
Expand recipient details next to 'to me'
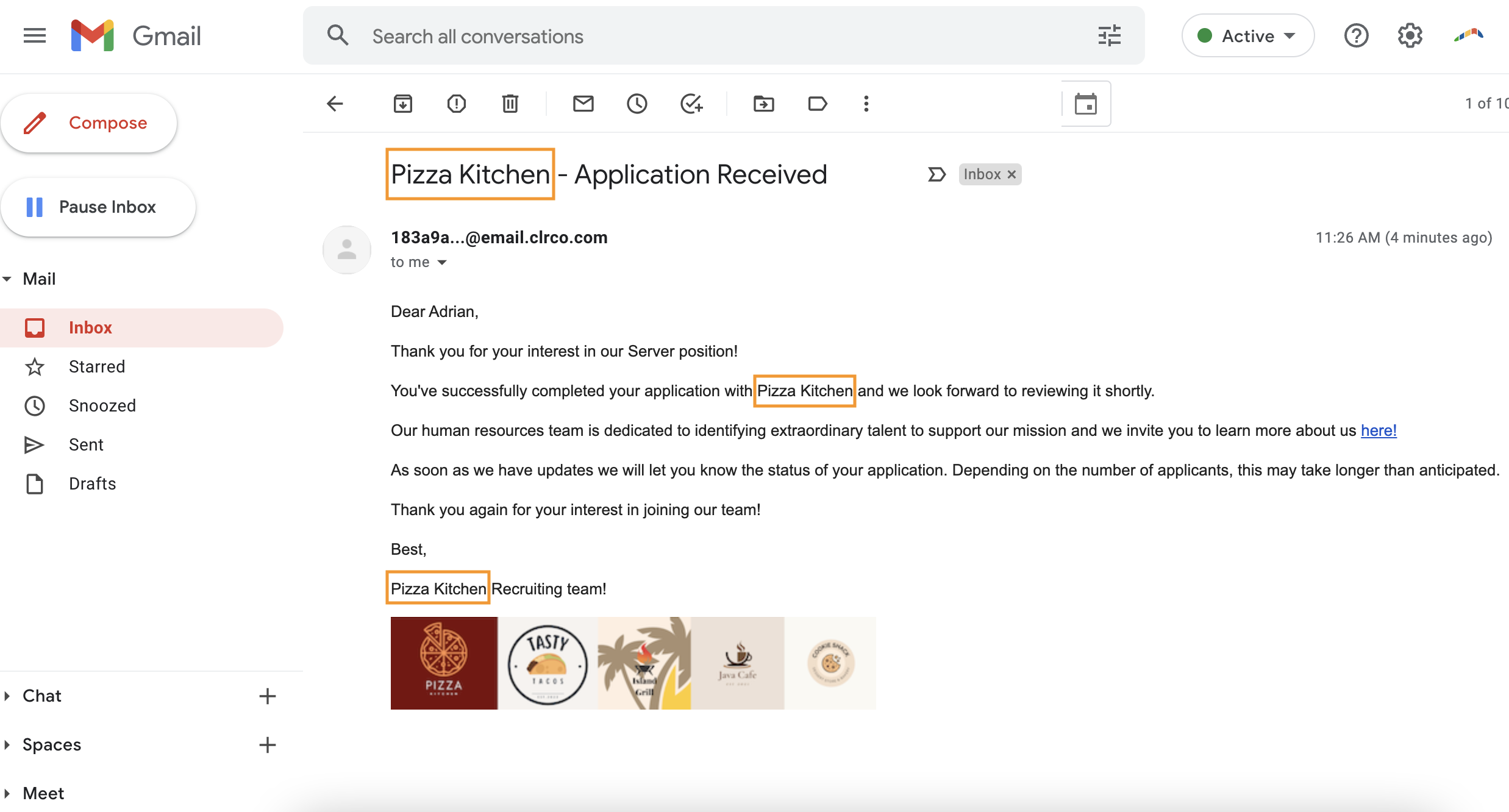coord(443,262)
